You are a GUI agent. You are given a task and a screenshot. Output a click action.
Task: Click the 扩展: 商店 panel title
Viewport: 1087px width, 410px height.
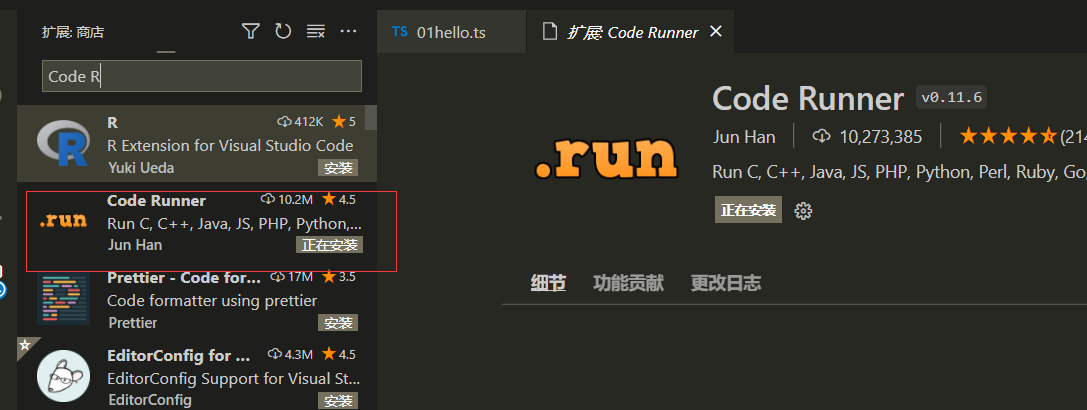coord(73,32)
